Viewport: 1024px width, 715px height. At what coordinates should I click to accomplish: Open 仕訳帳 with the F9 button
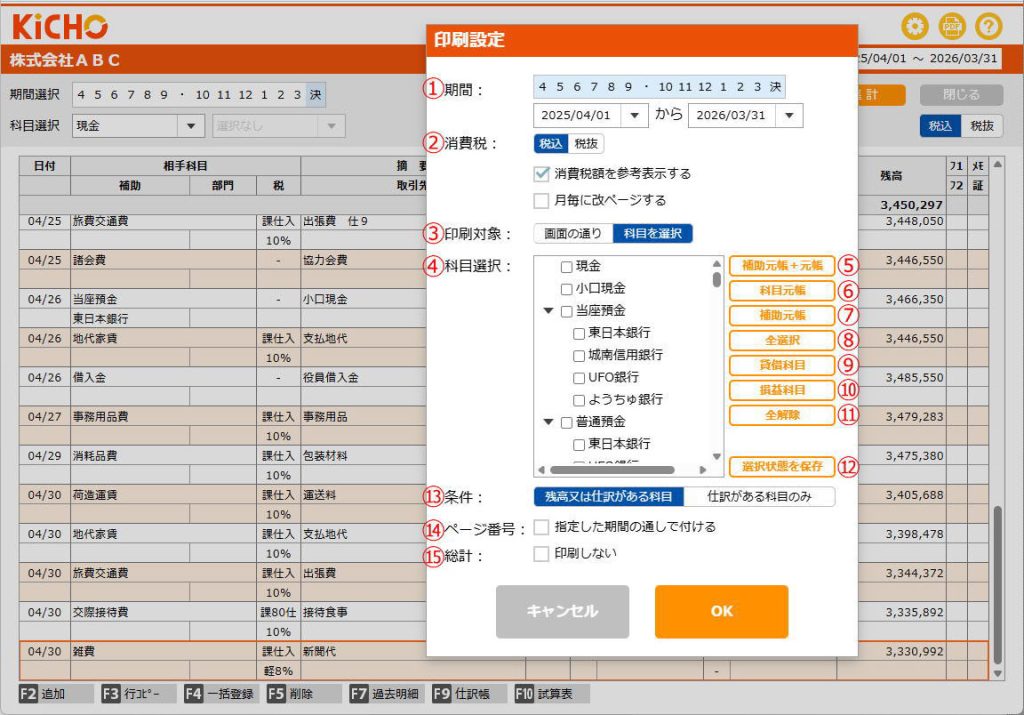(468, 693)
